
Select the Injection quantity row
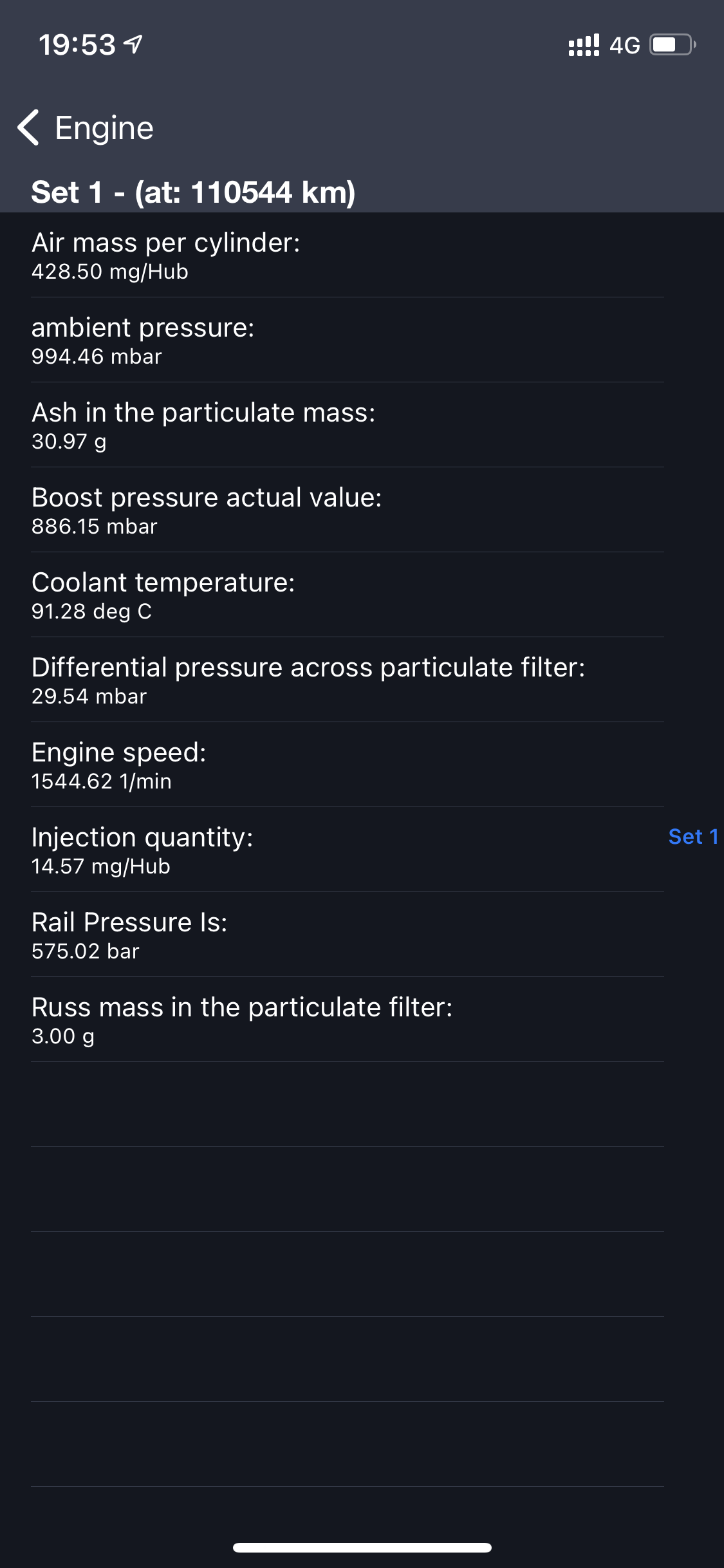click(348, 851)
